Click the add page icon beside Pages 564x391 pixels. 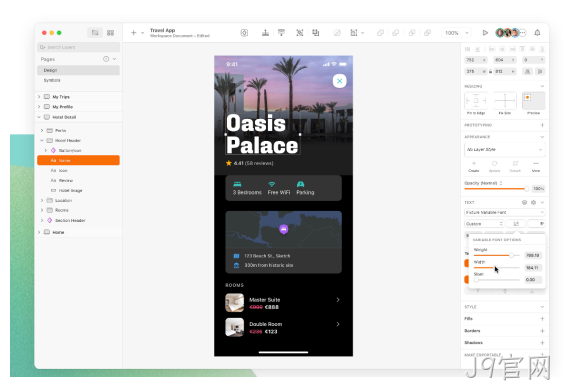tap(106, 59)
